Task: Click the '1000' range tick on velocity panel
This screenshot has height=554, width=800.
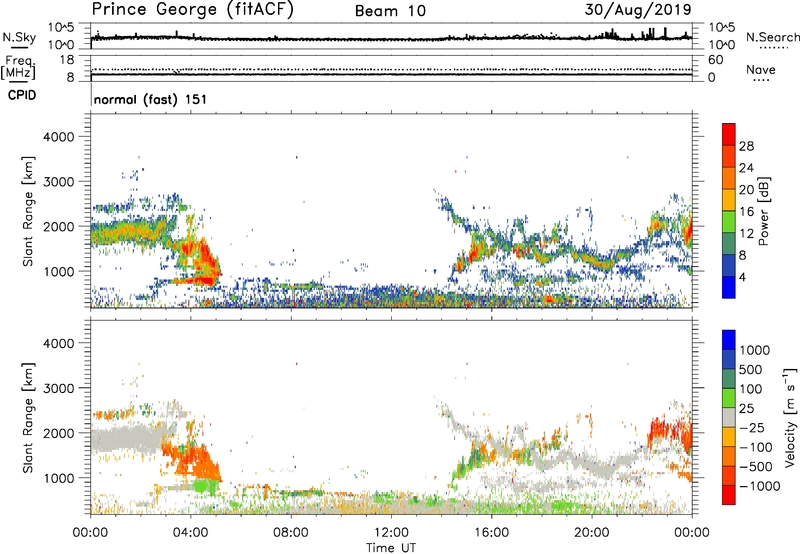Action: pos(58,478)
